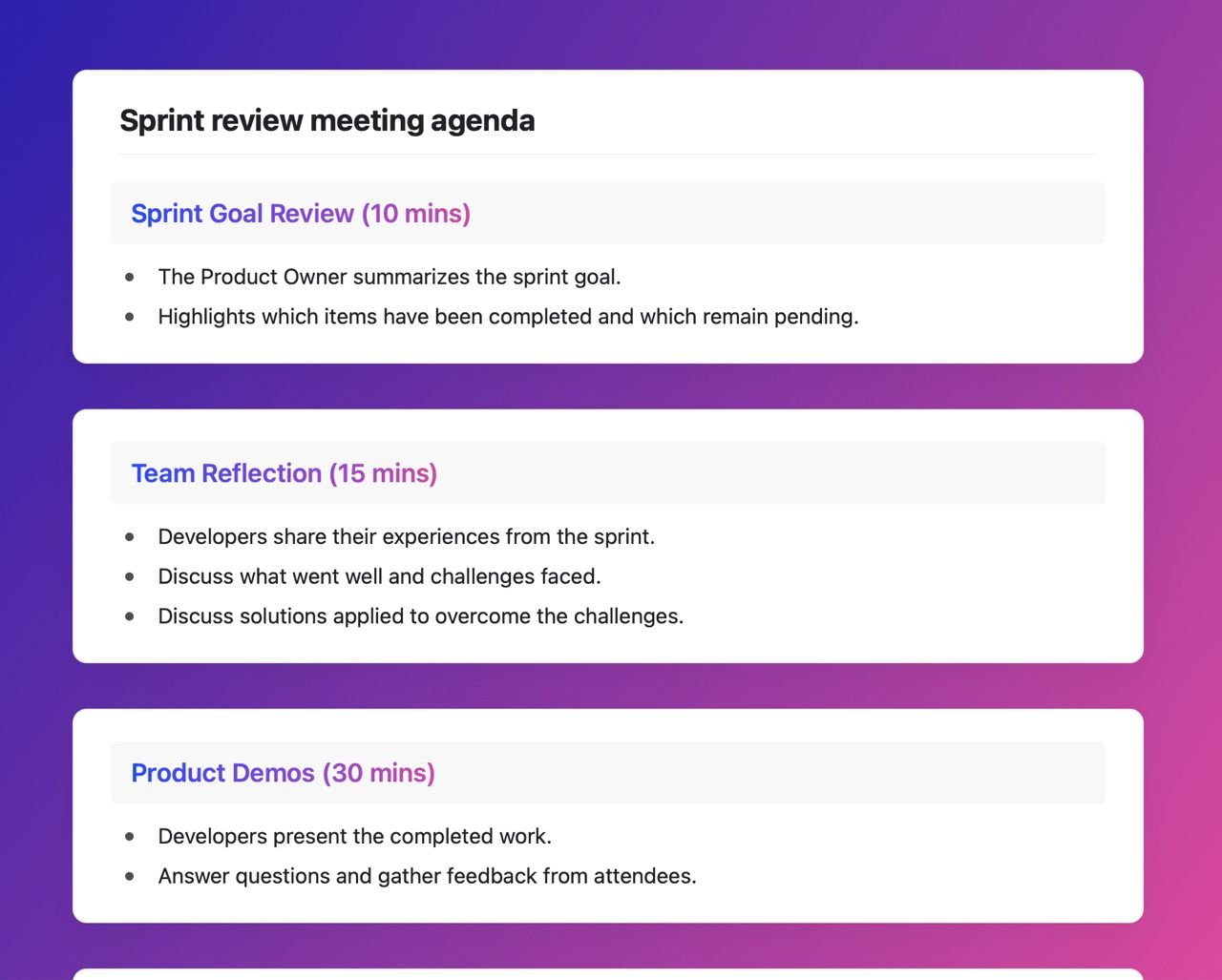The width and height of the screenshot is (1222, 980).
Task: Select the Developers present completed work bullet
Action: click(355, 836)
